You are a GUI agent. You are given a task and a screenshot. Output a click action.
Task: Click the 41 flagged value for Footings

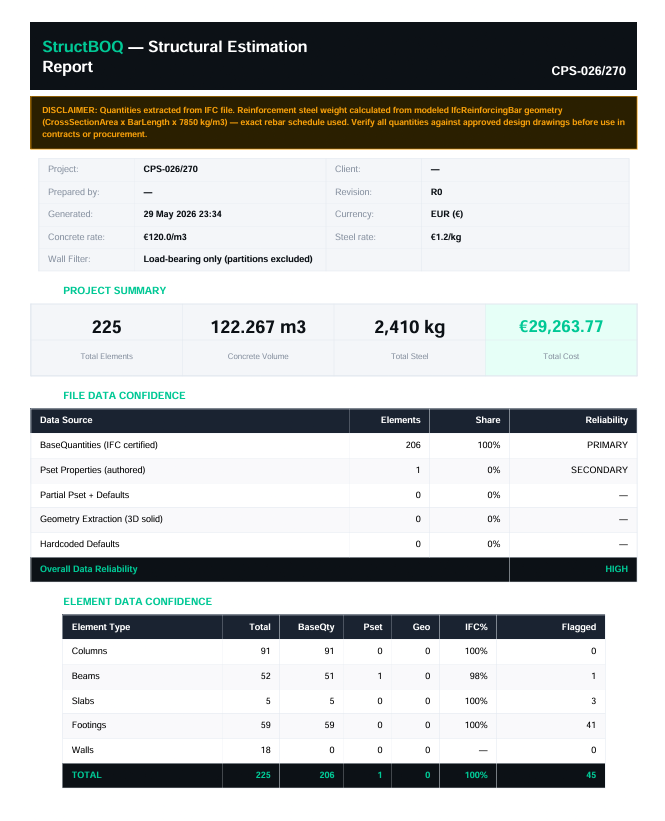tap(591, 725)
